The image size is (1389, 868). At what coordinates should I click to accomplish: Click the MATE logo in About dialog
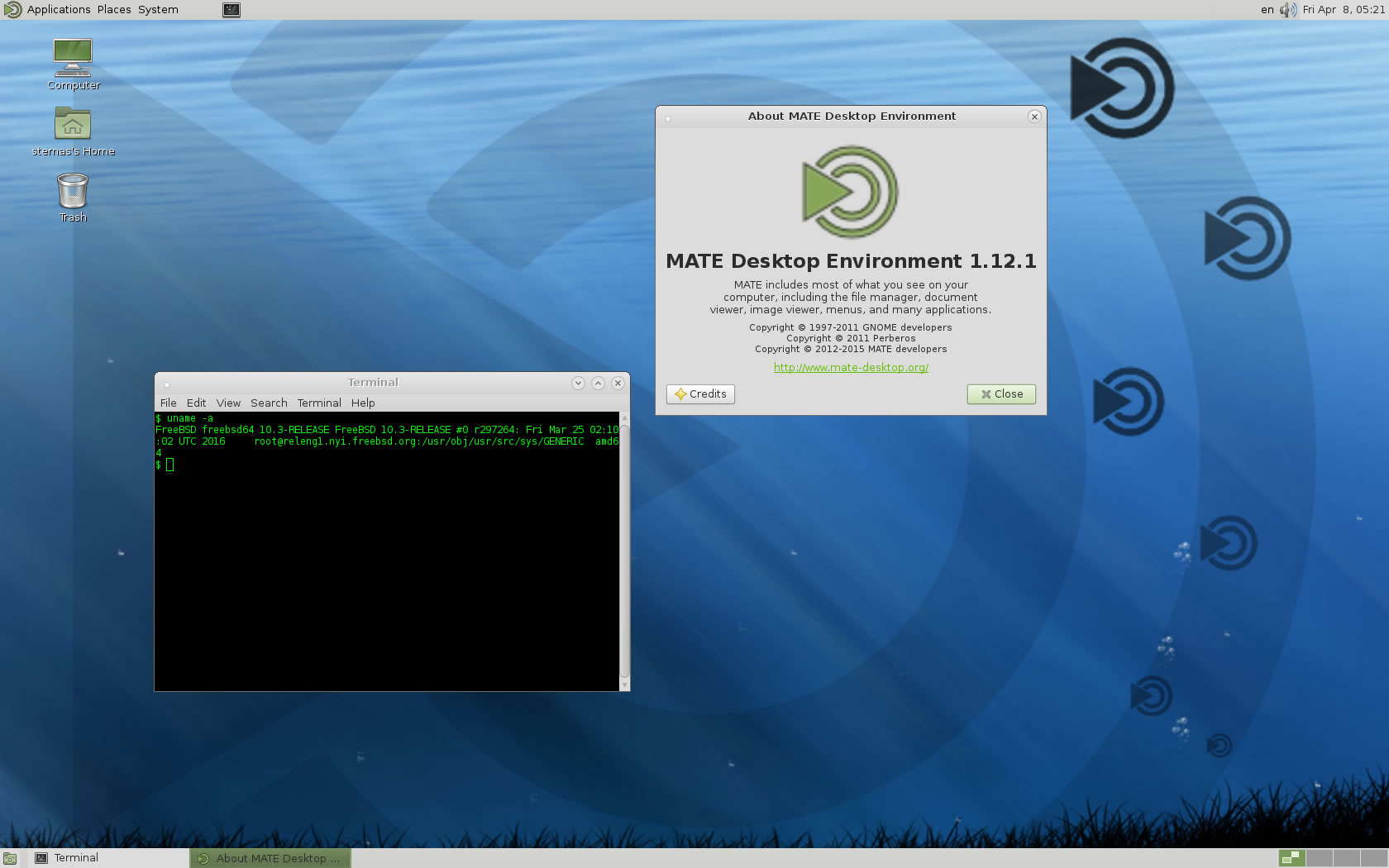tap(850, 192)
